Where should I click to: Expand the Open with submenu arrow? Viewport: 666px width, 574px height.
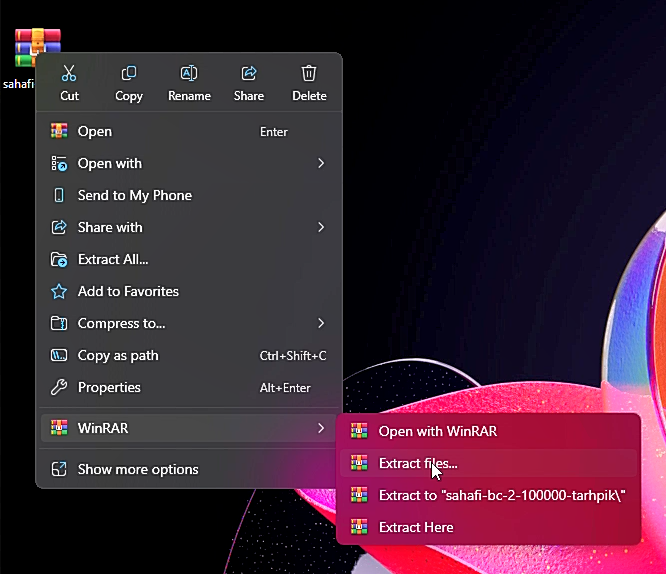[321, 163]
